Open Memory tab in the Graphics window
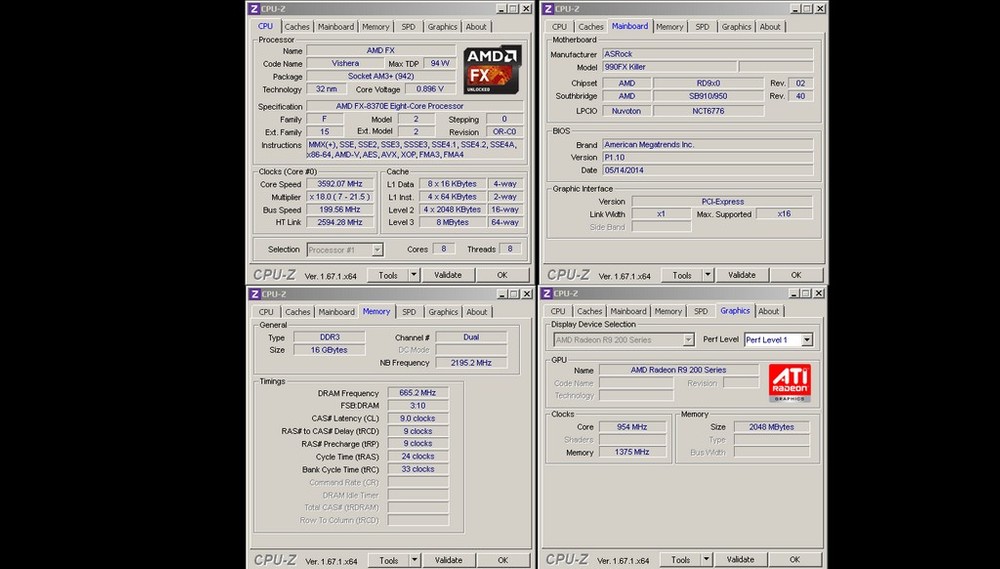This screenshot has height=569, width=1000. [x=668, y=311]
